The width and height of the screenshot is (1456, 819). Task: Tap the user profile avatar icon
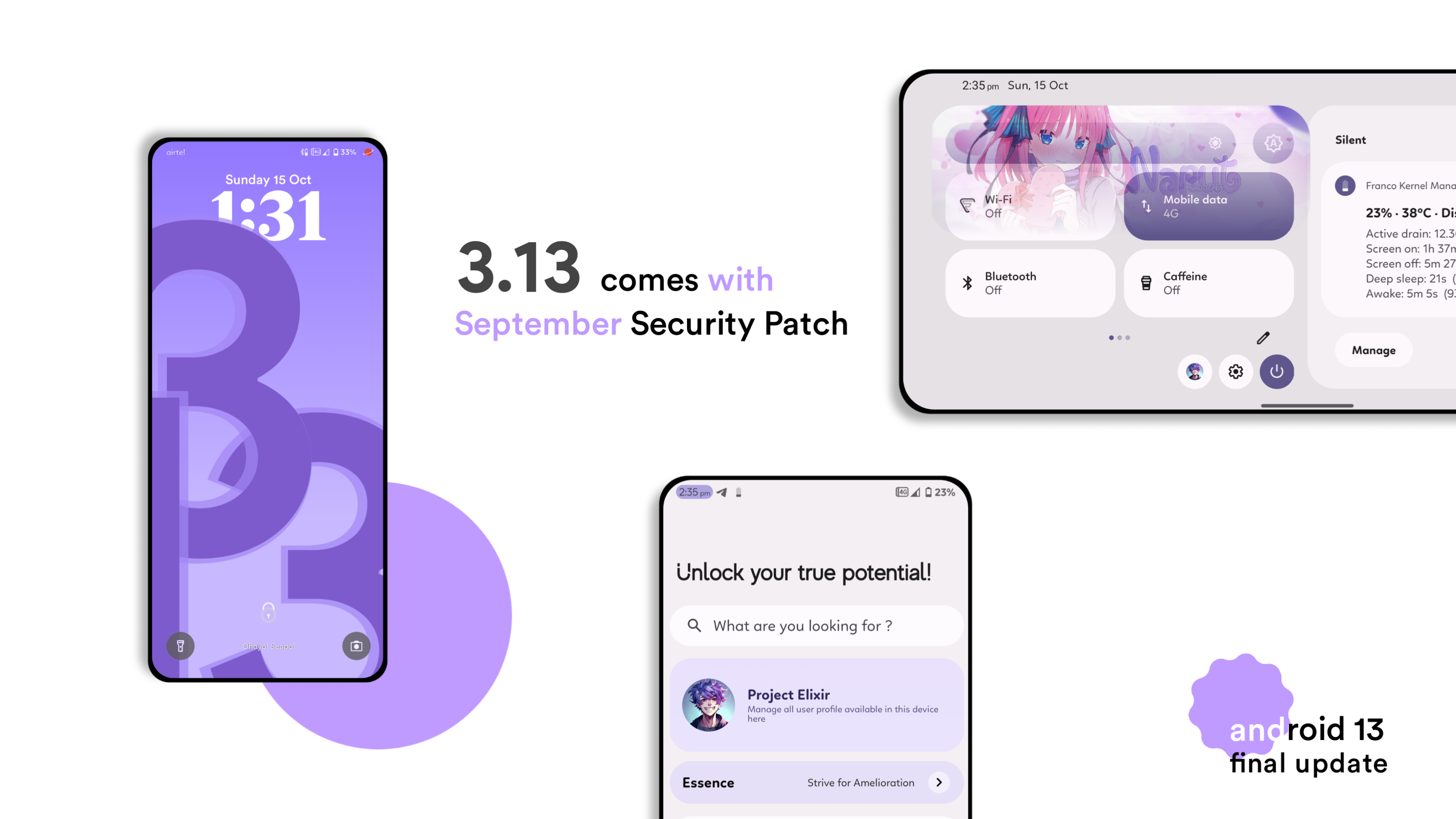1196,371
